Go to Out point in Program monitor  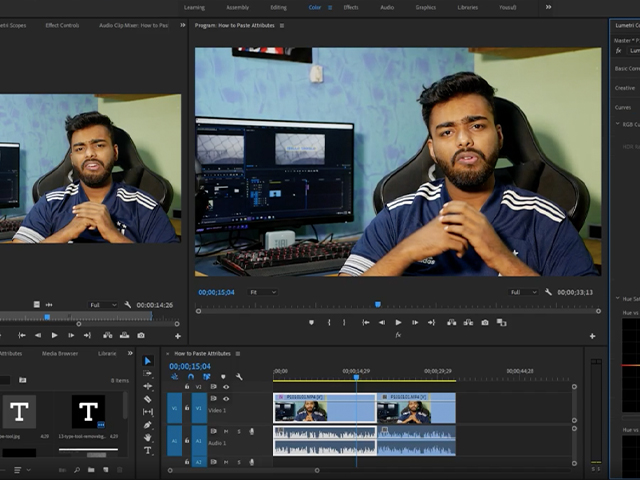click(431, 322)
